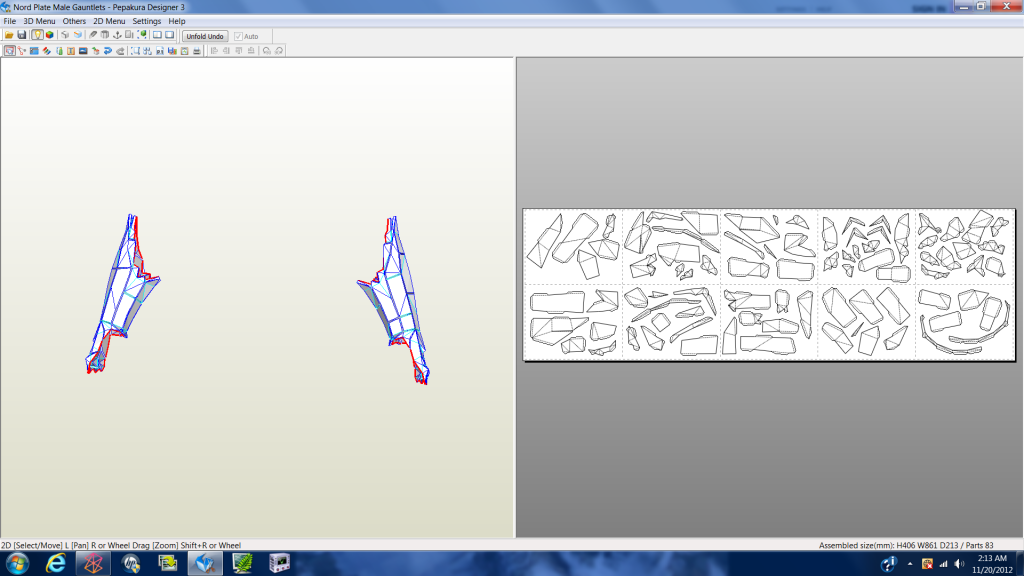
Task: Click the gray curved arrow icon
Action: (x=120, y=51)
